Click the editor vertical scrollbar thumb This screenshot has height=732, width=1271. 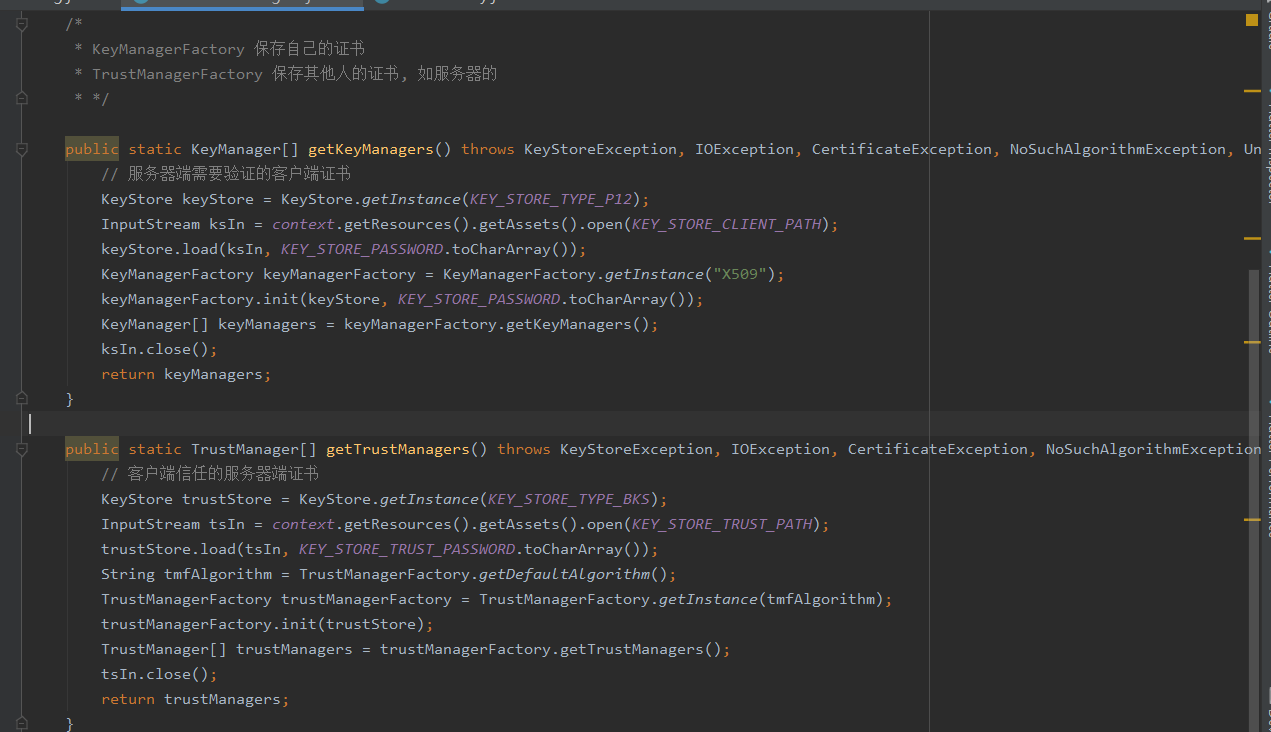[1254, 500]
